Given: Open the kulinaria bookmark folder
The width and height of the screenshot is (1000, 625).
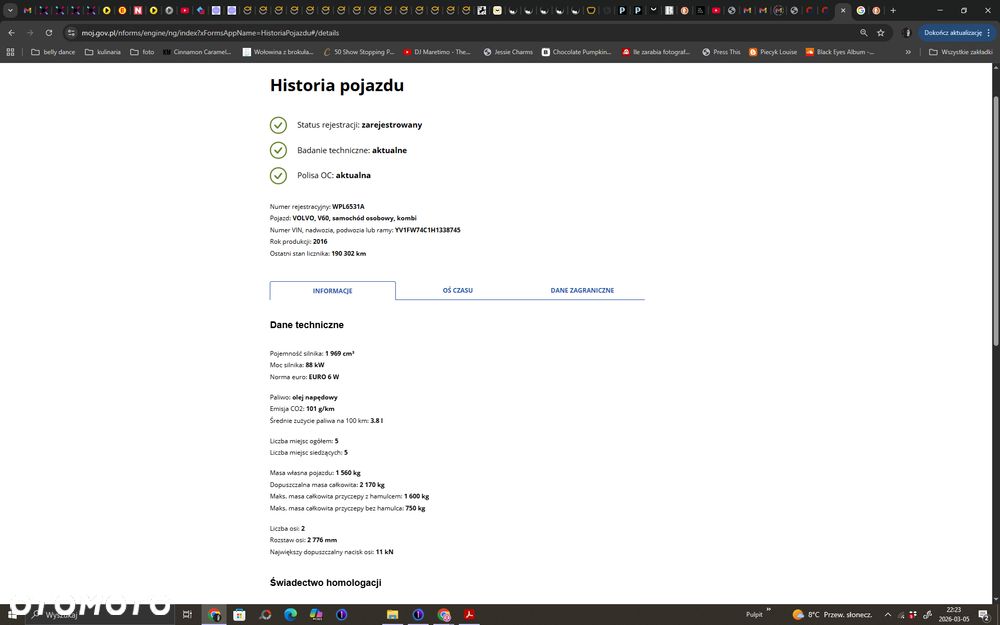Looking at the screenshot, I should (103, 52).
